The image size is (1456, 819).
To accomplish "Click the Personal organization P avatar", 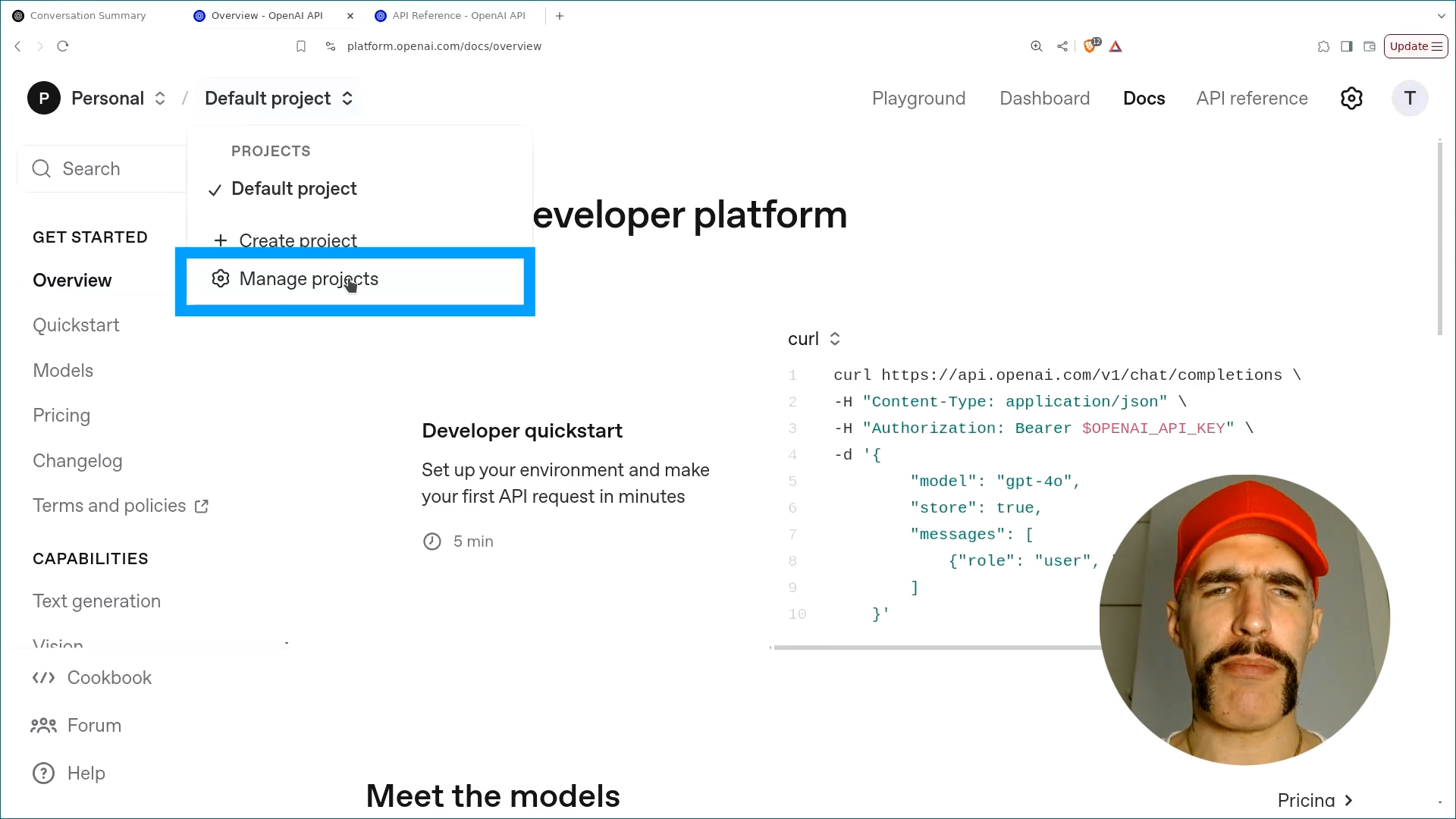I will pos(44,99).
